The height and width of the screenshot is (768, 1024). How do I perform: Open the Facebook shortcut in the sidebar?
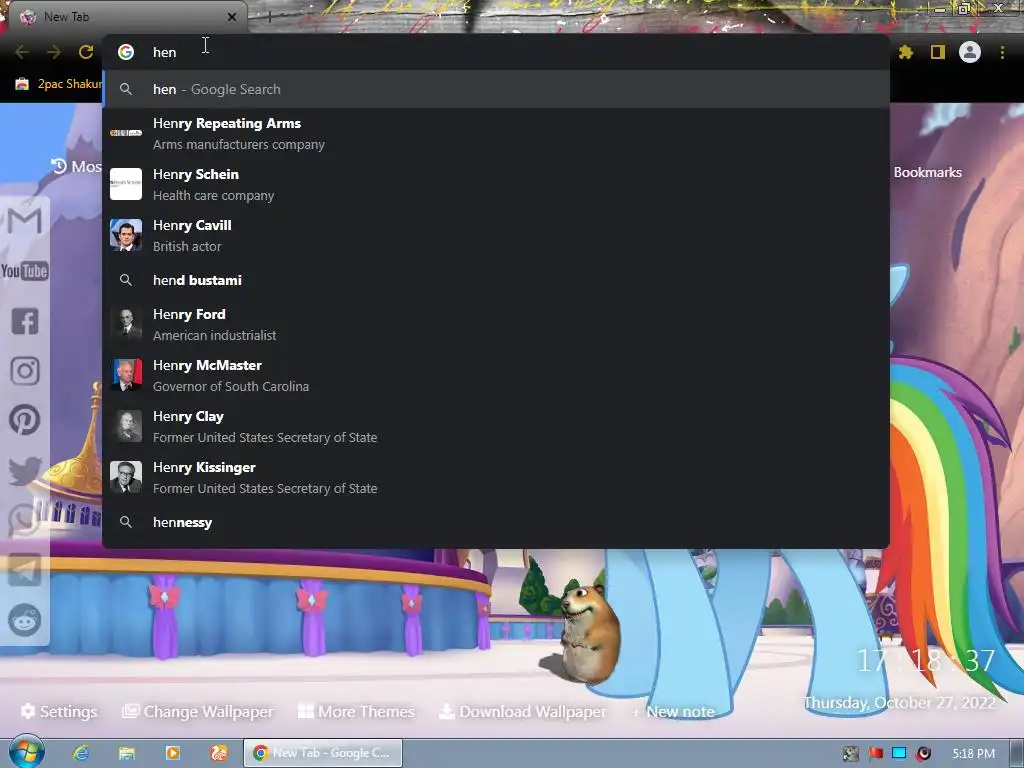[25, 321]
